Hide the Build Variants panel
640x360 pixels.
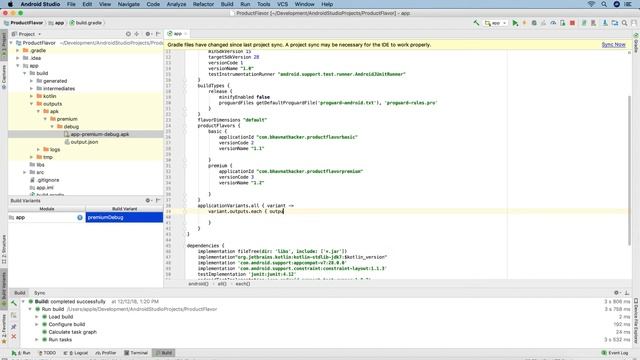(x=158, y=200)
